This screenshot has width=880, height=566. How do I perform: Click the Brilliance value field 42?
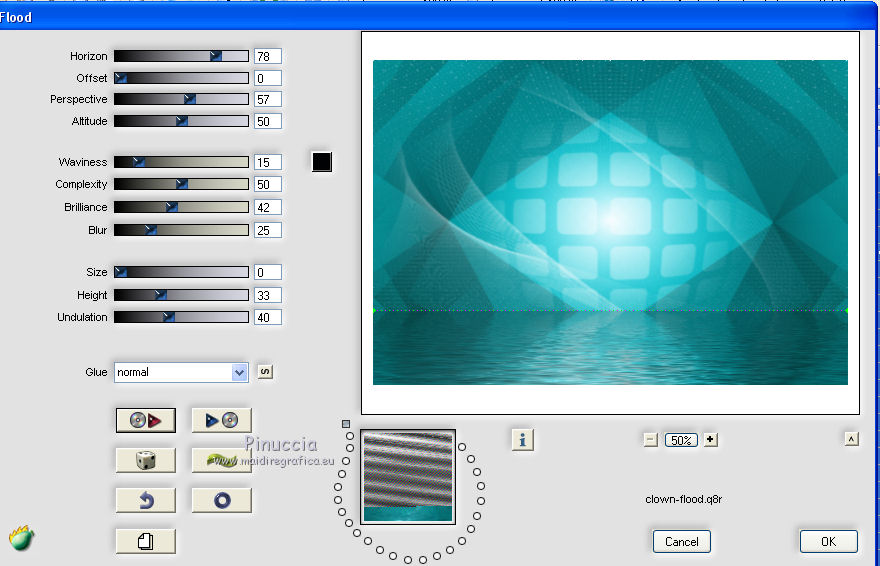coord(268,207)
